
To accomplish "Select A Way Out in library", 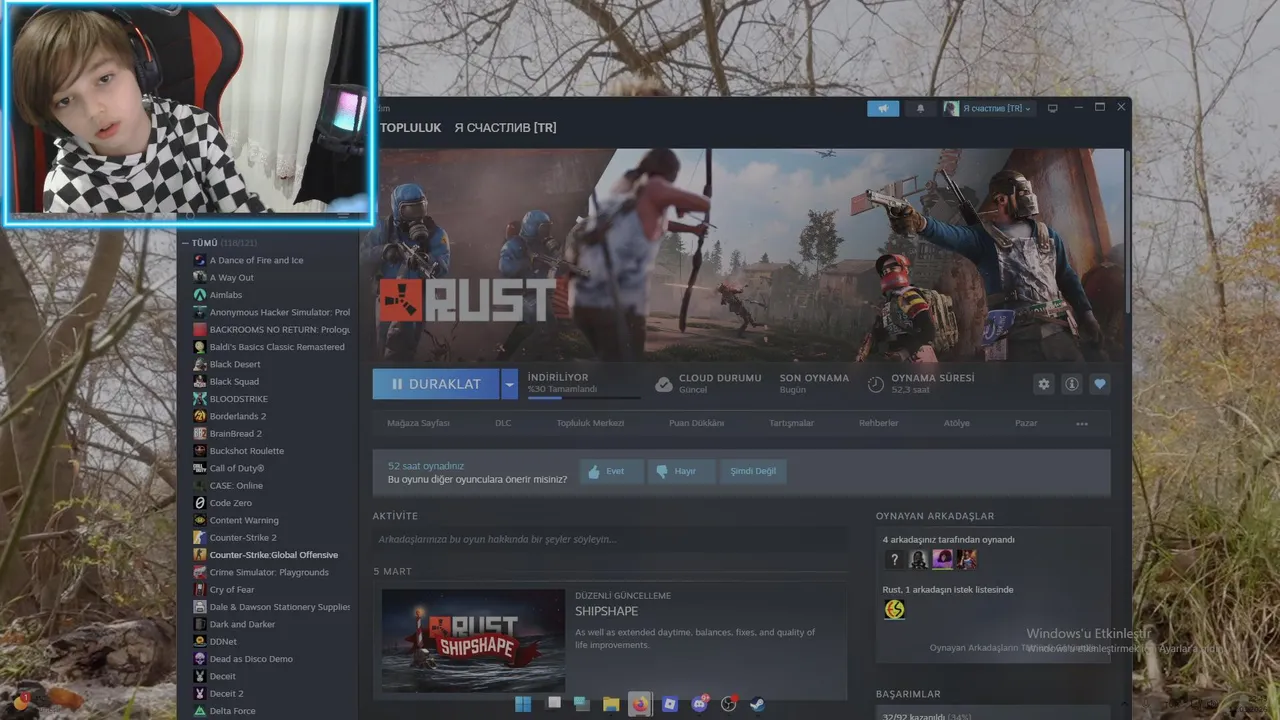I will pyautogui.click(x=231, y=278).
